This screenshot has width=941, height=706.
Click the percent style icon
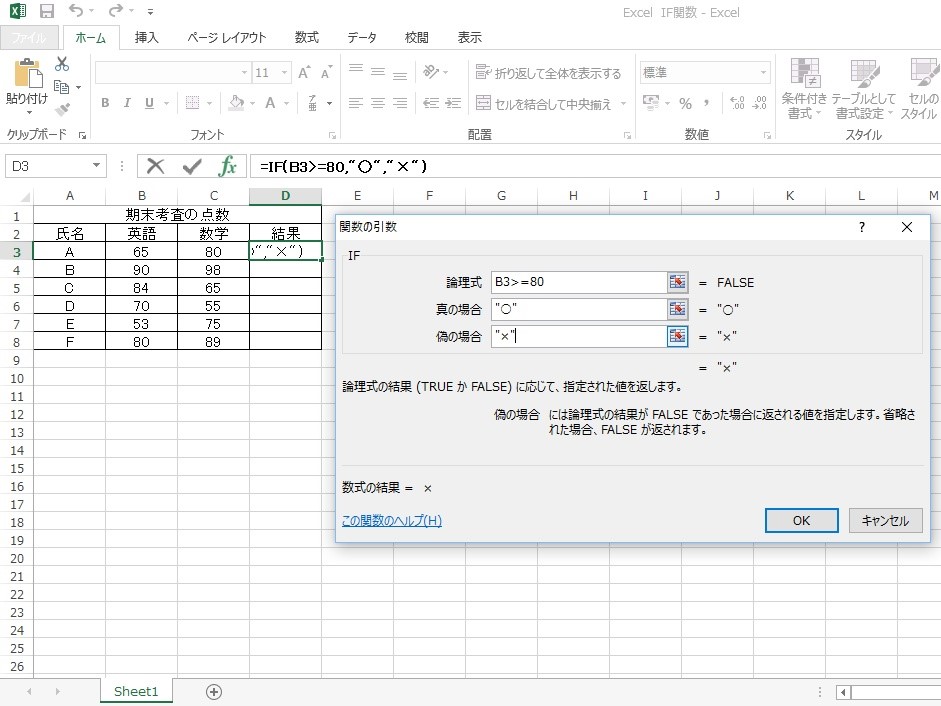[685, 103]
